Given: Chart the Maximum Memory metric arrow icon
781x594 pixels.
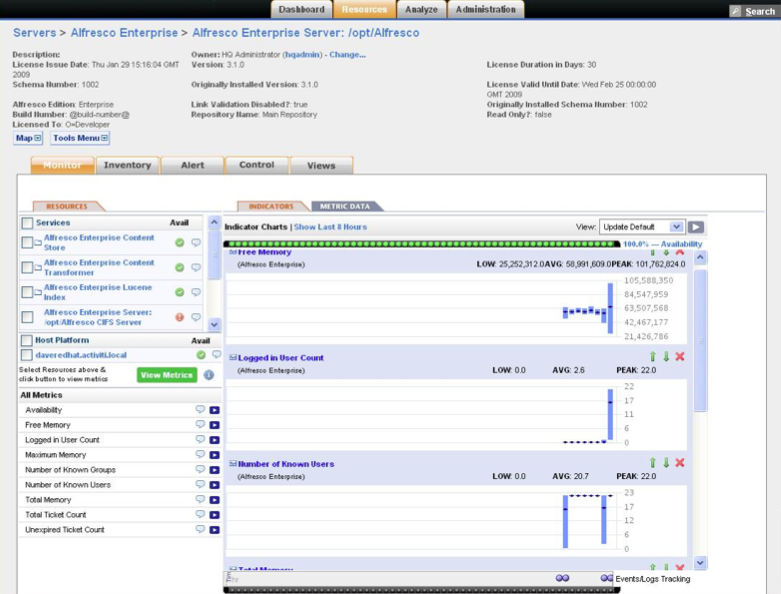Looking at the screenshot, I should point(215,455).
